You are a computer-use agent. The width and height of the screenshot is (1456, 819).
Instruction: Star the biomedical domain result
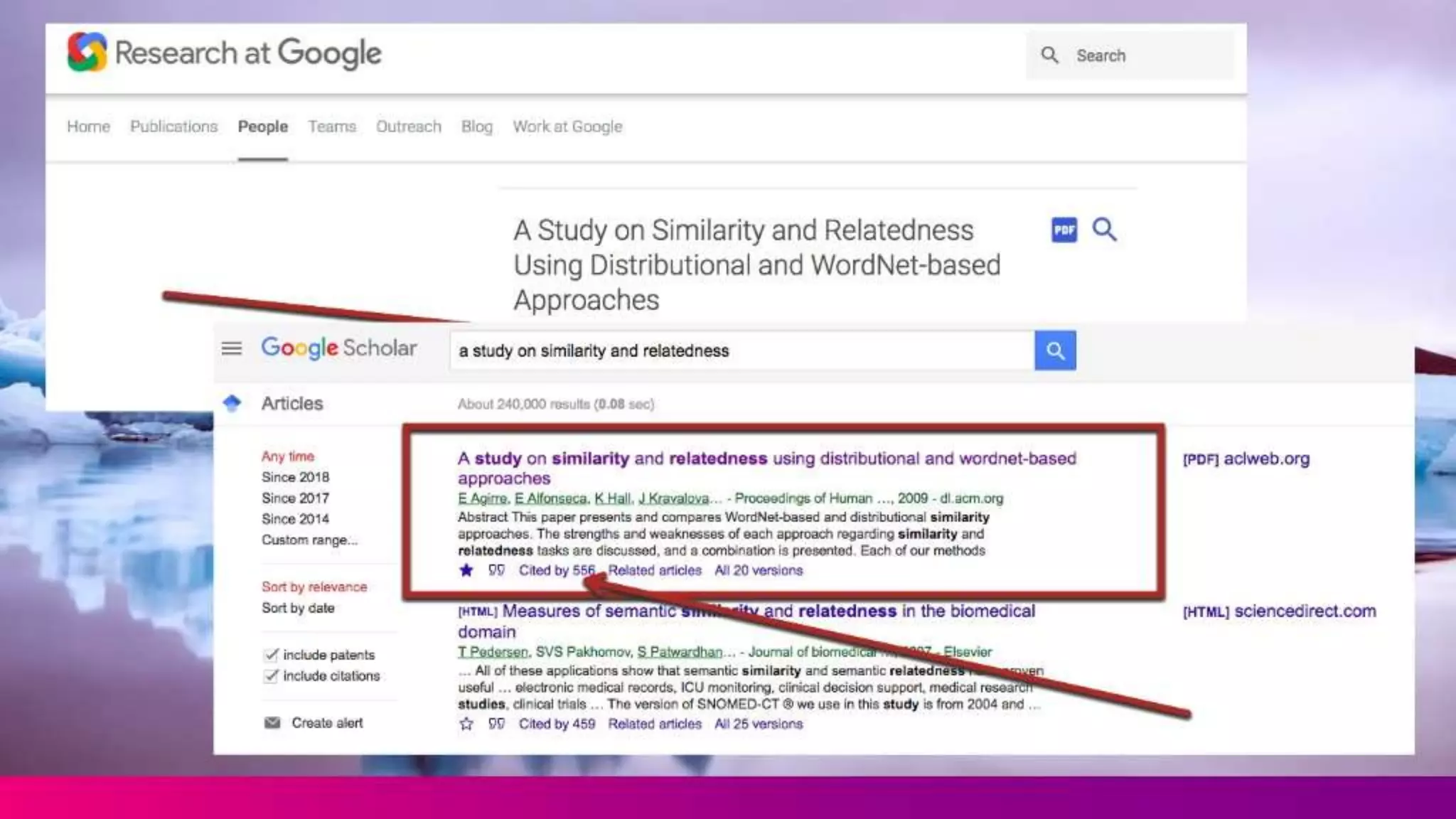[x=466, y=724]
